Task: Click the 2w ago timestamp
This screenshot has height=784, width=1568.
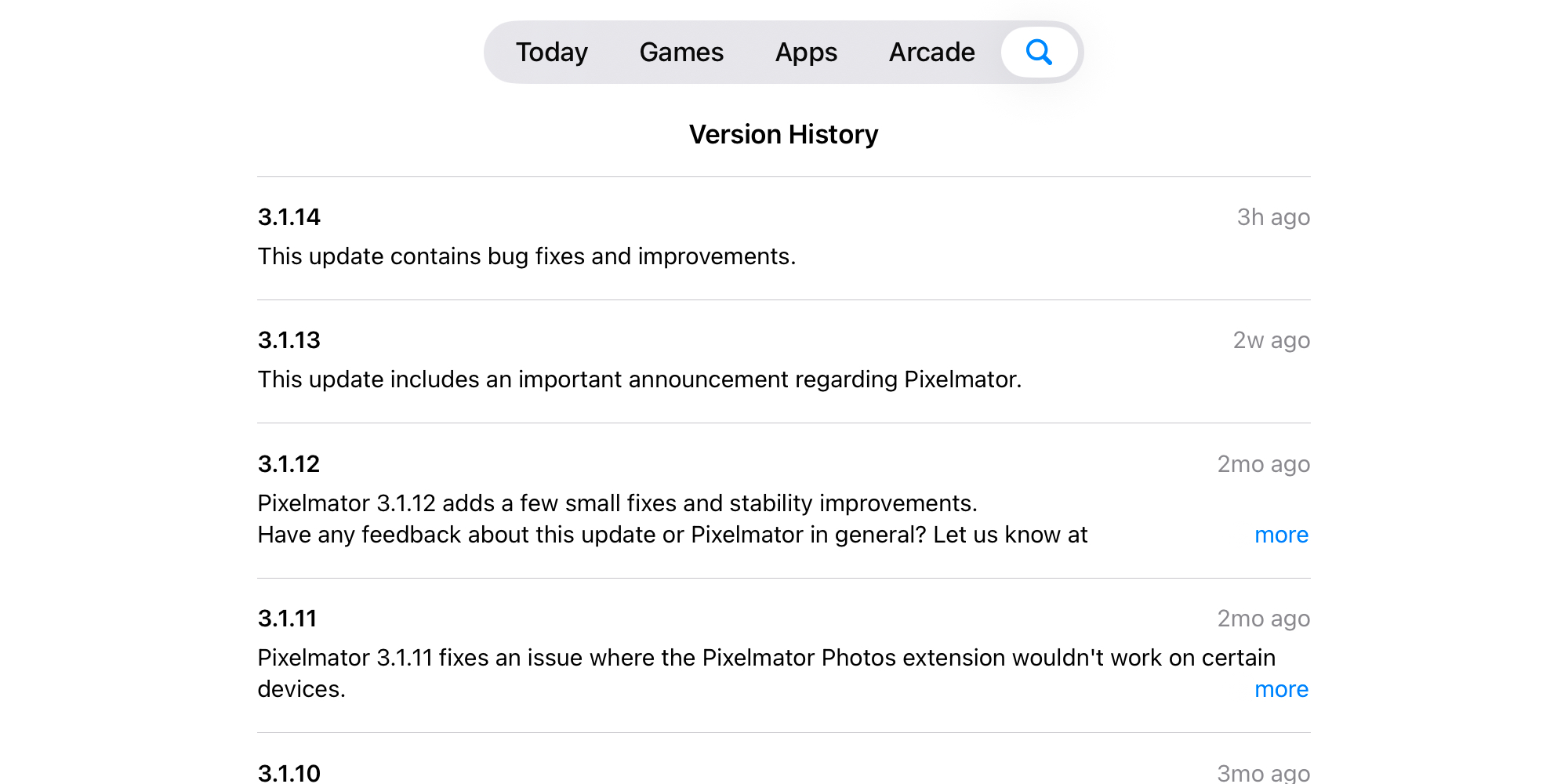Action: [x=1270, y=339]
